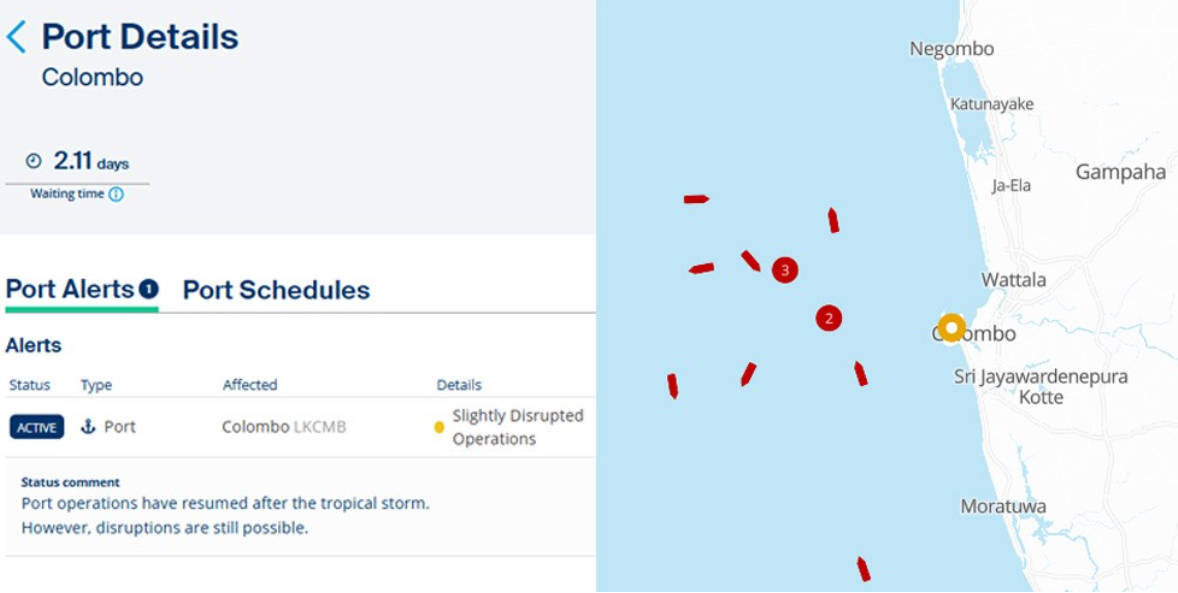
Task: Switch to the Port Schedules tab
Action: [276, 291]
